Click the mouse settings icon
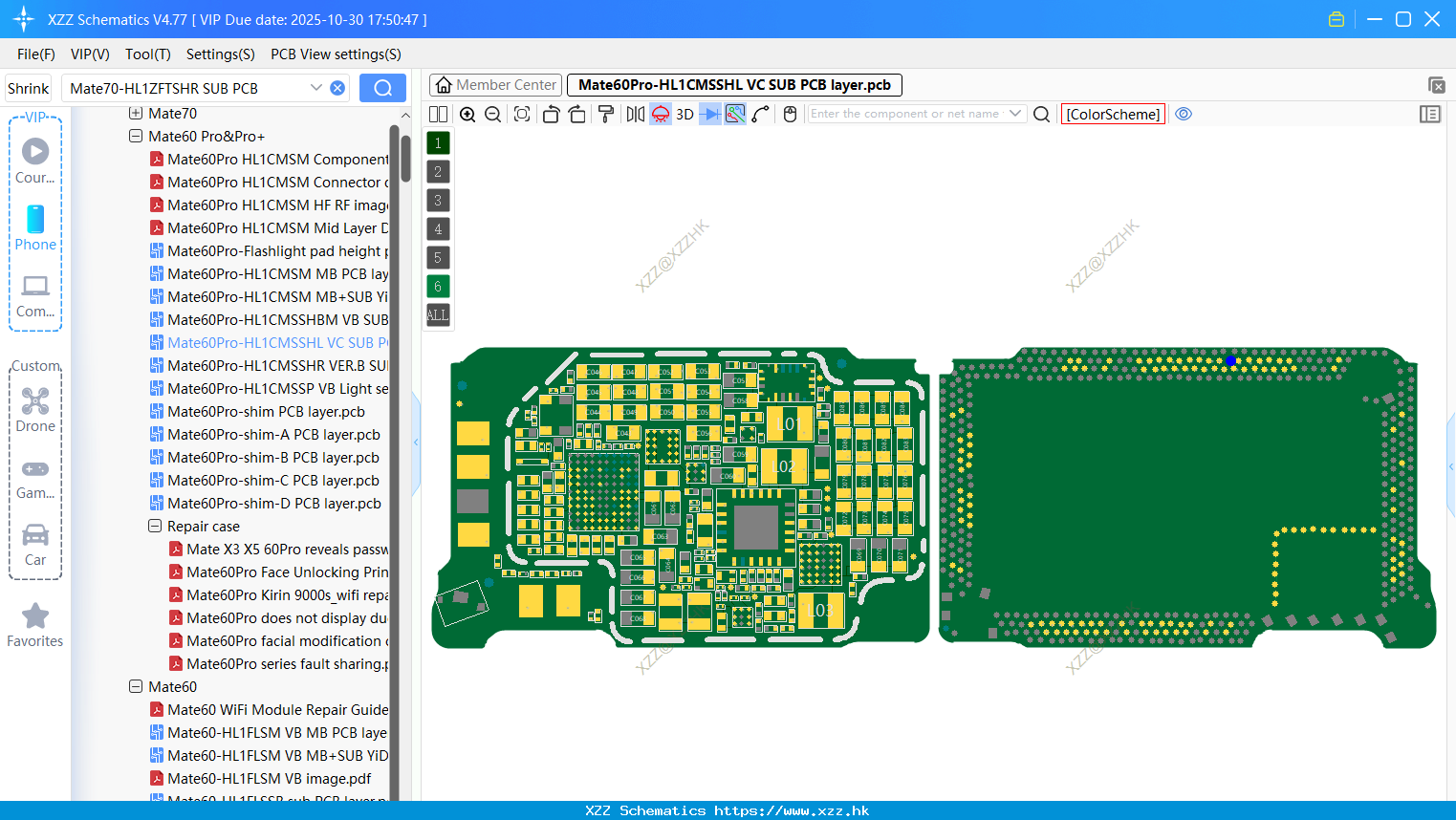The width and height of the screenshot is (1456, 820). 790,115
